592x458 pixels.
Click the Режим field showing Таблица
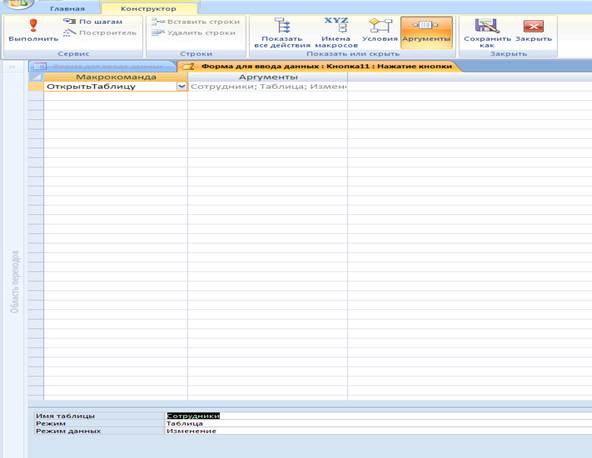(x=378, y=423)
